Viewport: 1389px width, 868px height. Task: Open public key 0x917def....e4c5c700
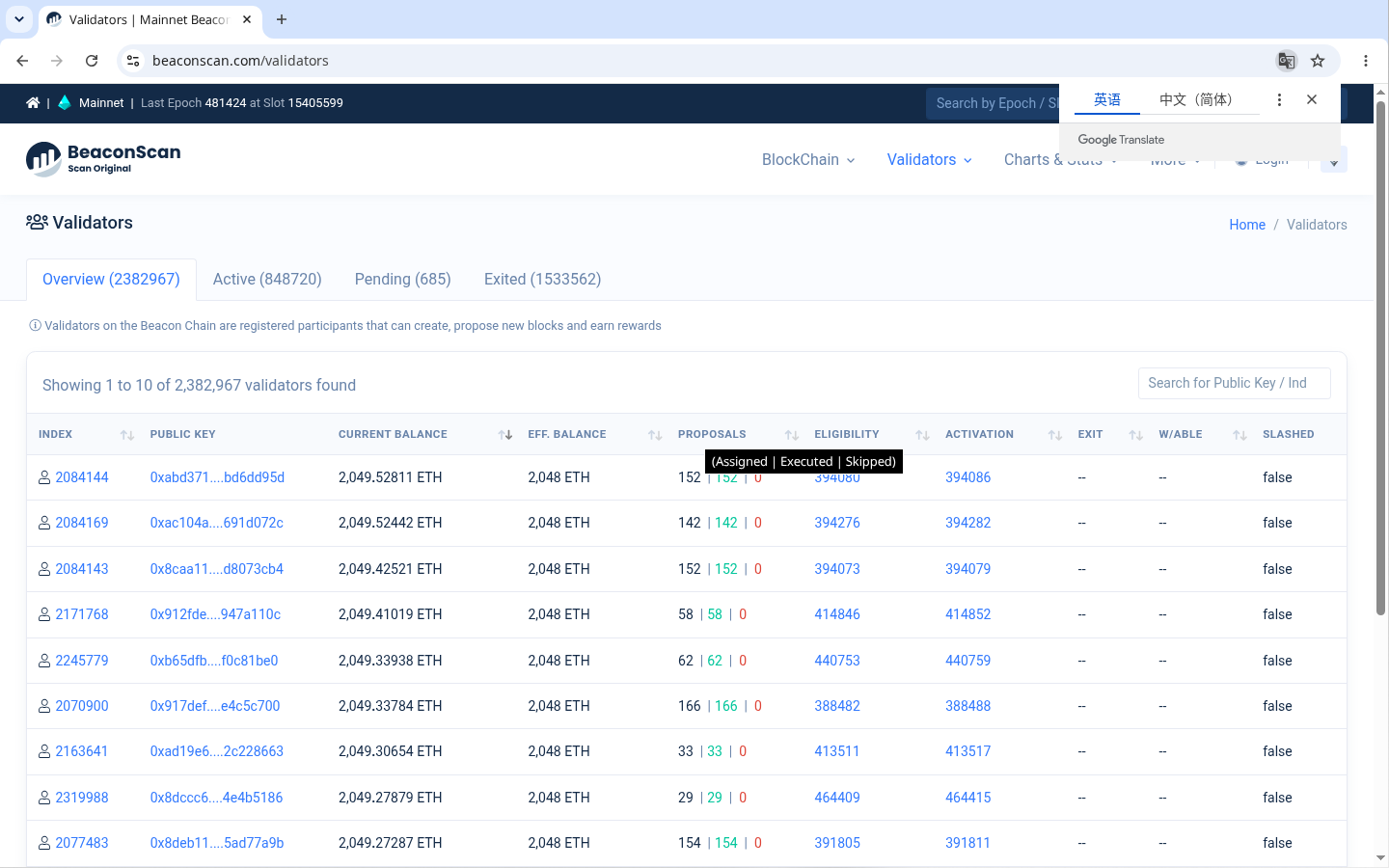click(x=215, y=706)
